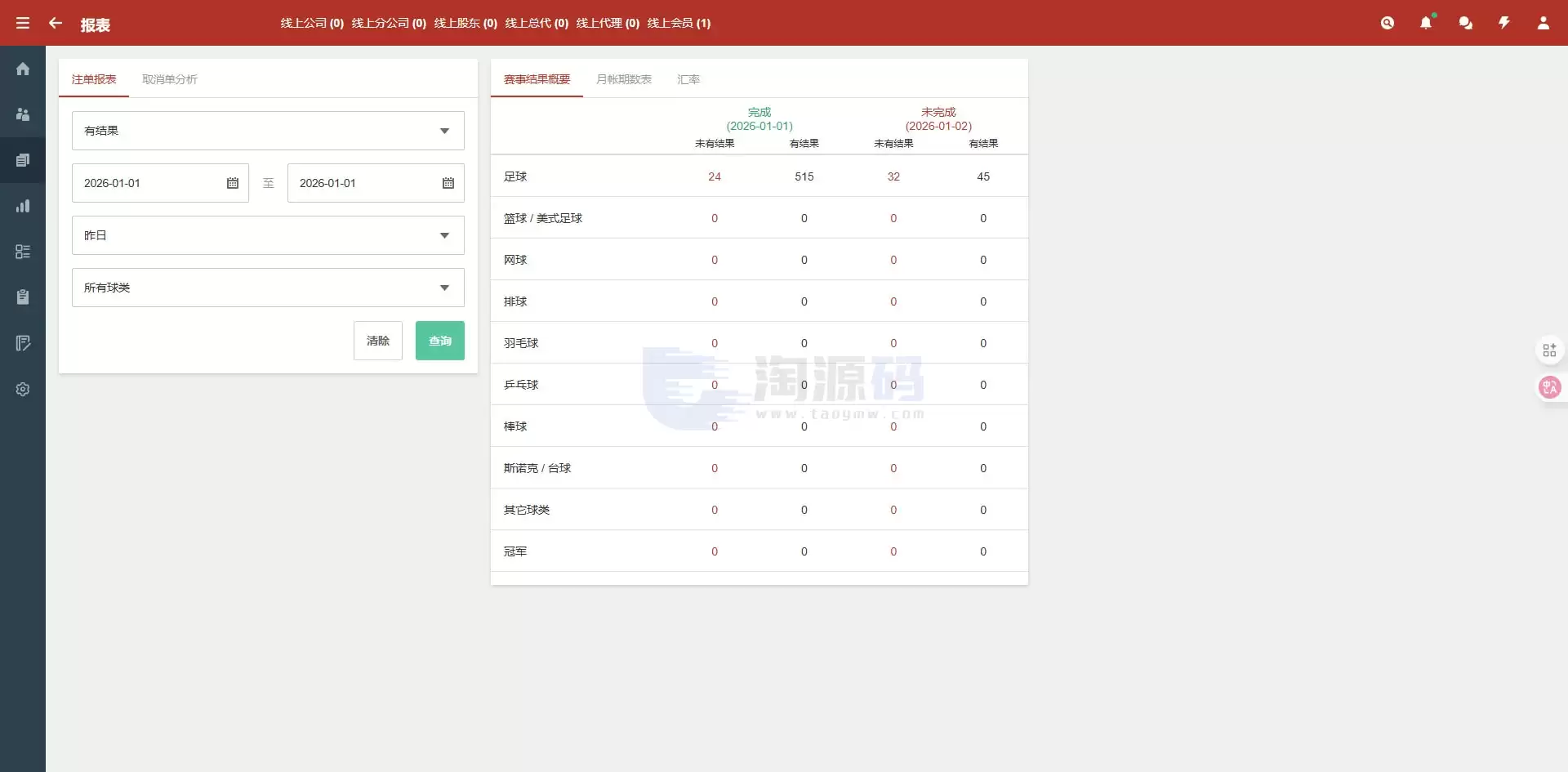Open the search icon in top bar
This screenshot has height=772, width=1568.
point(1388,23)
